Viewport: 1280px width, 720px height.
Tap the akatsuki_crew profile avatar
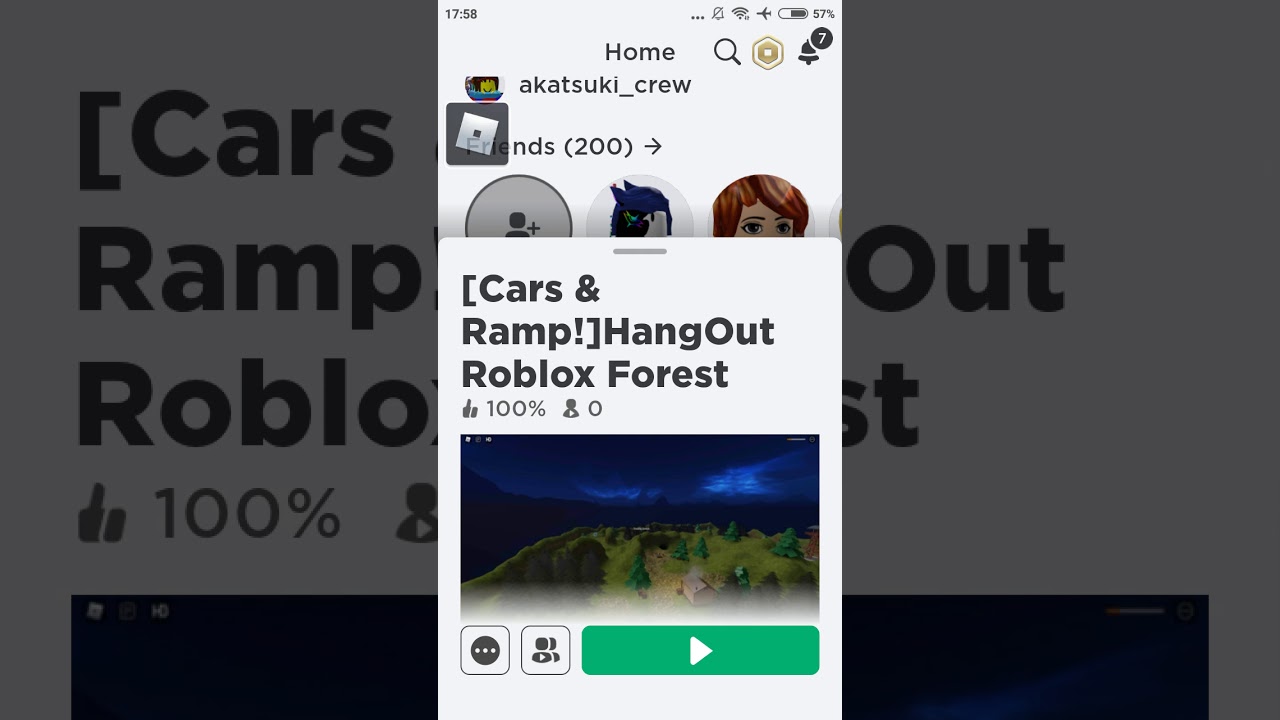(x=483, y=87)
